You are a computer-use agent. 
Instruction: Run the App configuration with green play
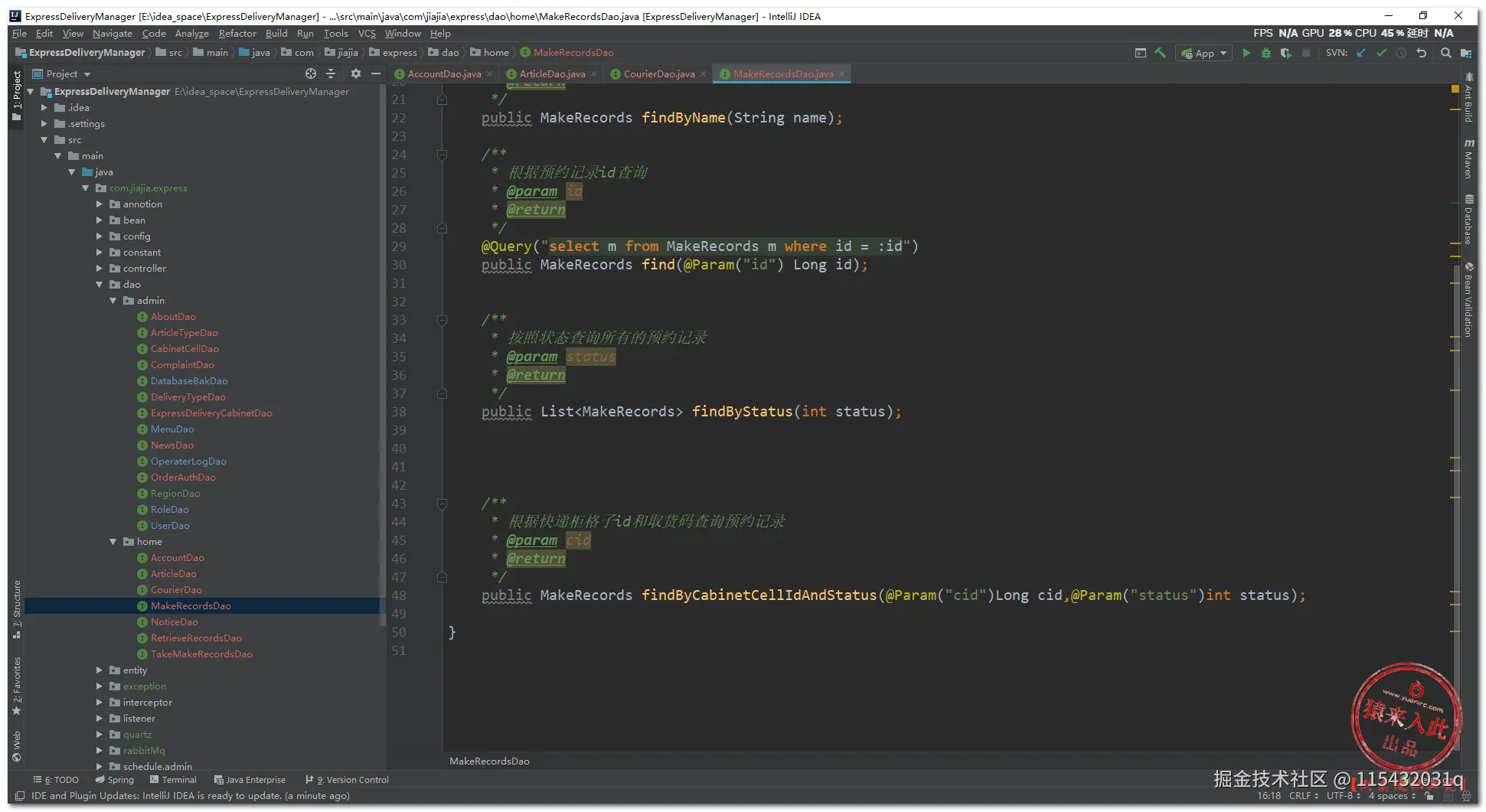[1246, 53]
